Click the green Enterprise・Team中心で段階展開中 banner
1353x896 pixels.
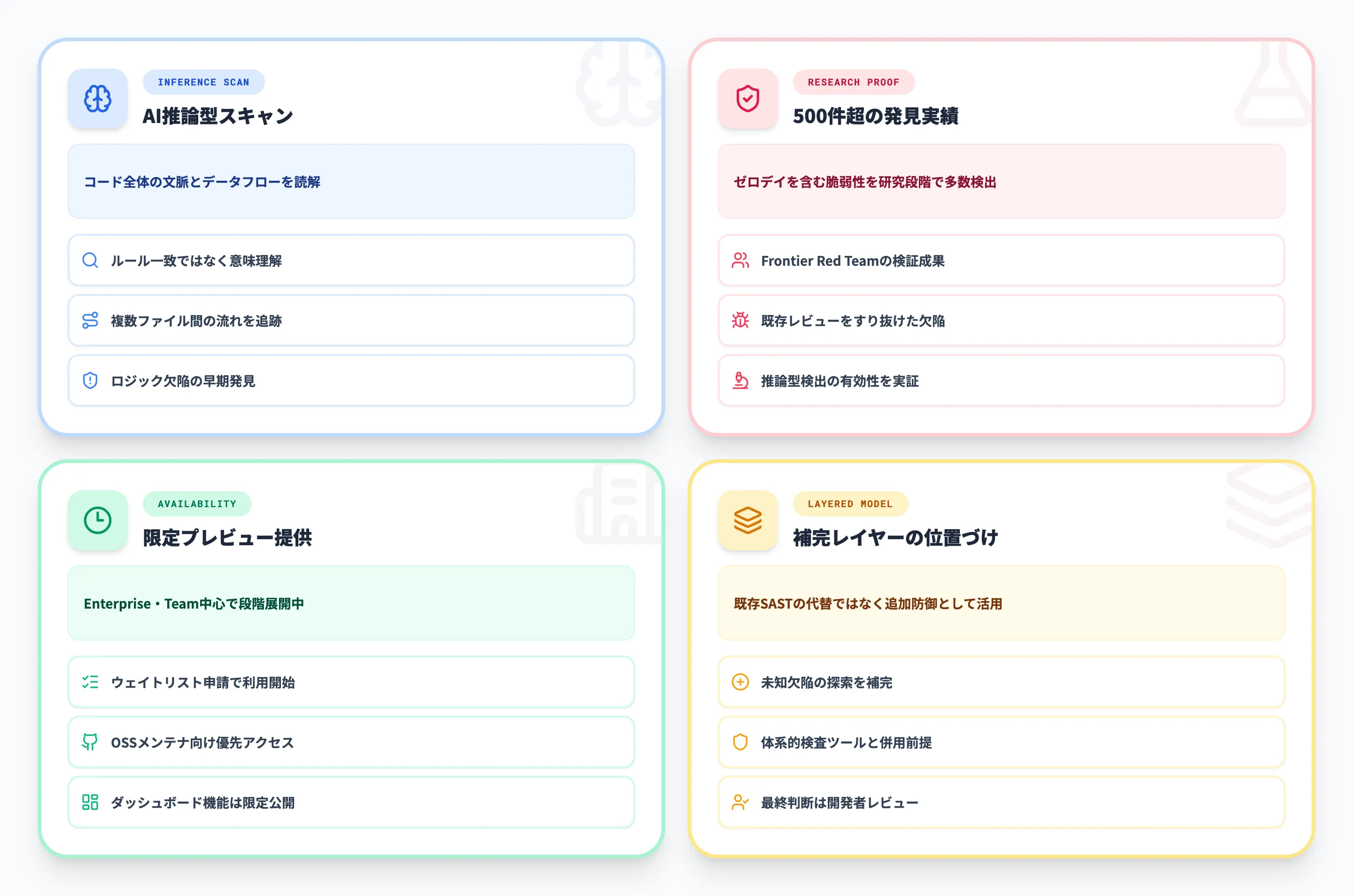click(350, 603)
